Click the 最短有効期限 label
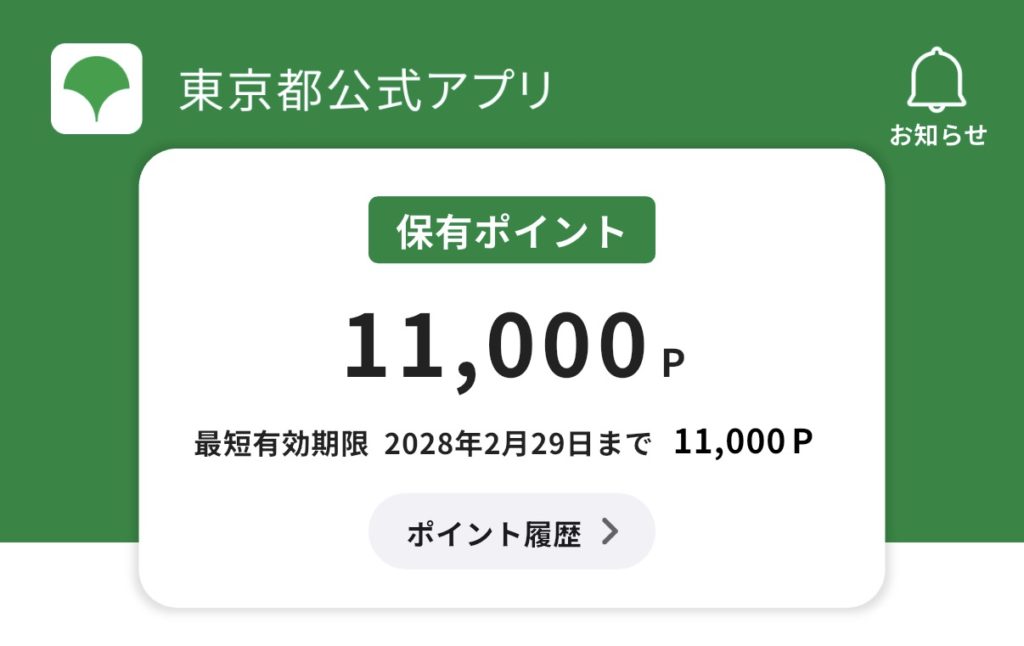The width and height of the screenshot is (1024, 646). click(x=281, y=443)
